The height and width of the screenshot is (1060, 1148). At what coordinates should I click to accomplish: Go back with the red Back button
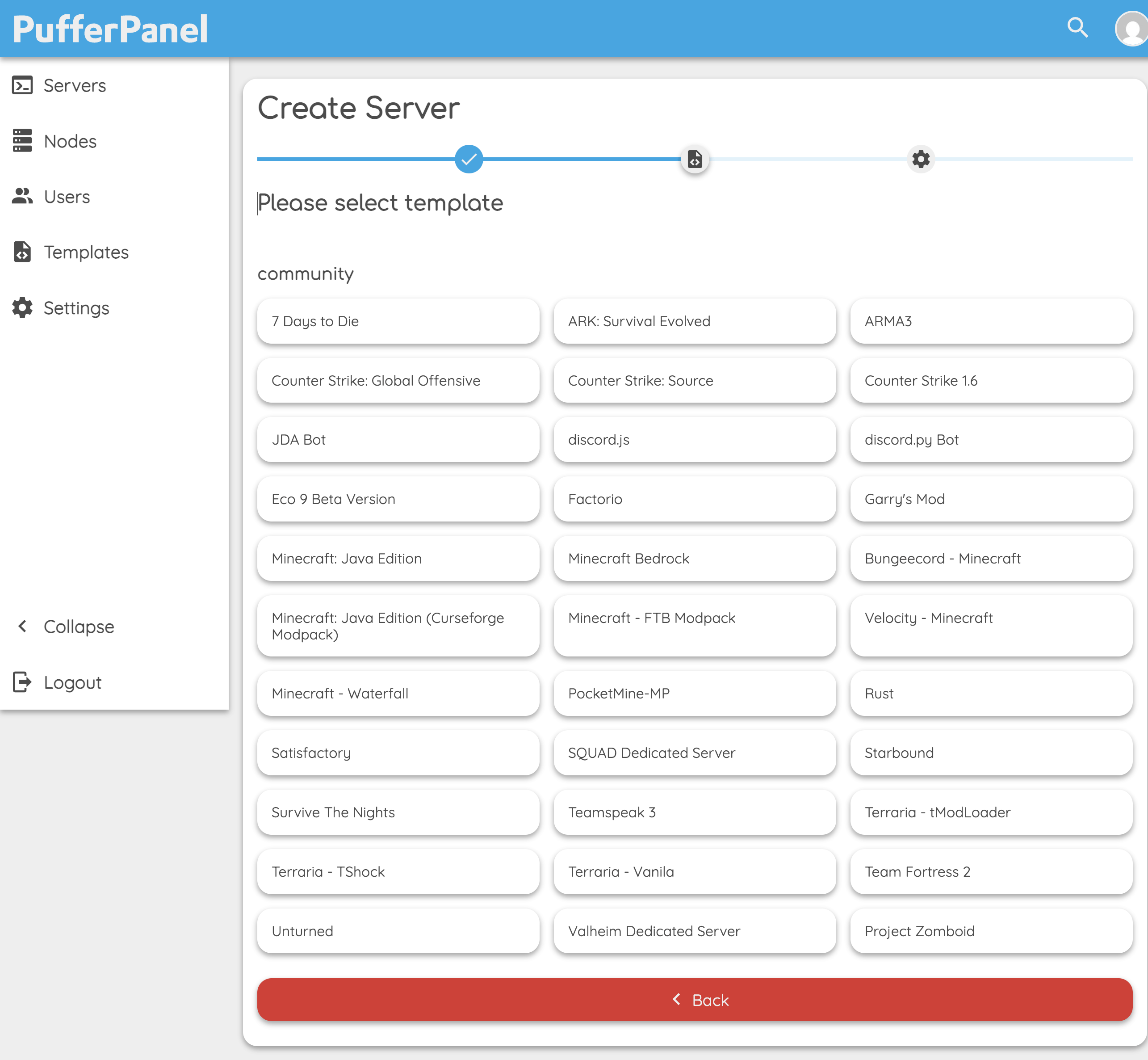pos(695,1000)
